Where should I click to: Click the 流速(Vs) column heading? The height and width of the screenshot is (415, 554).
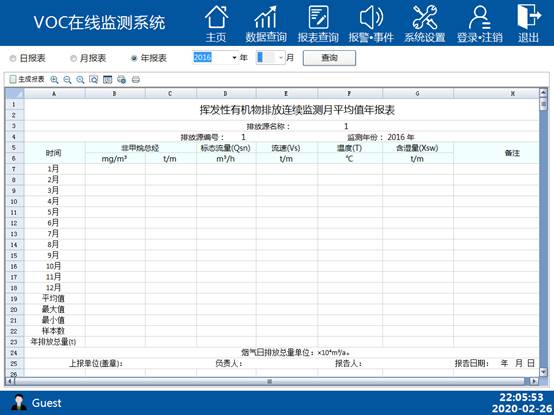tap(286, 148)
